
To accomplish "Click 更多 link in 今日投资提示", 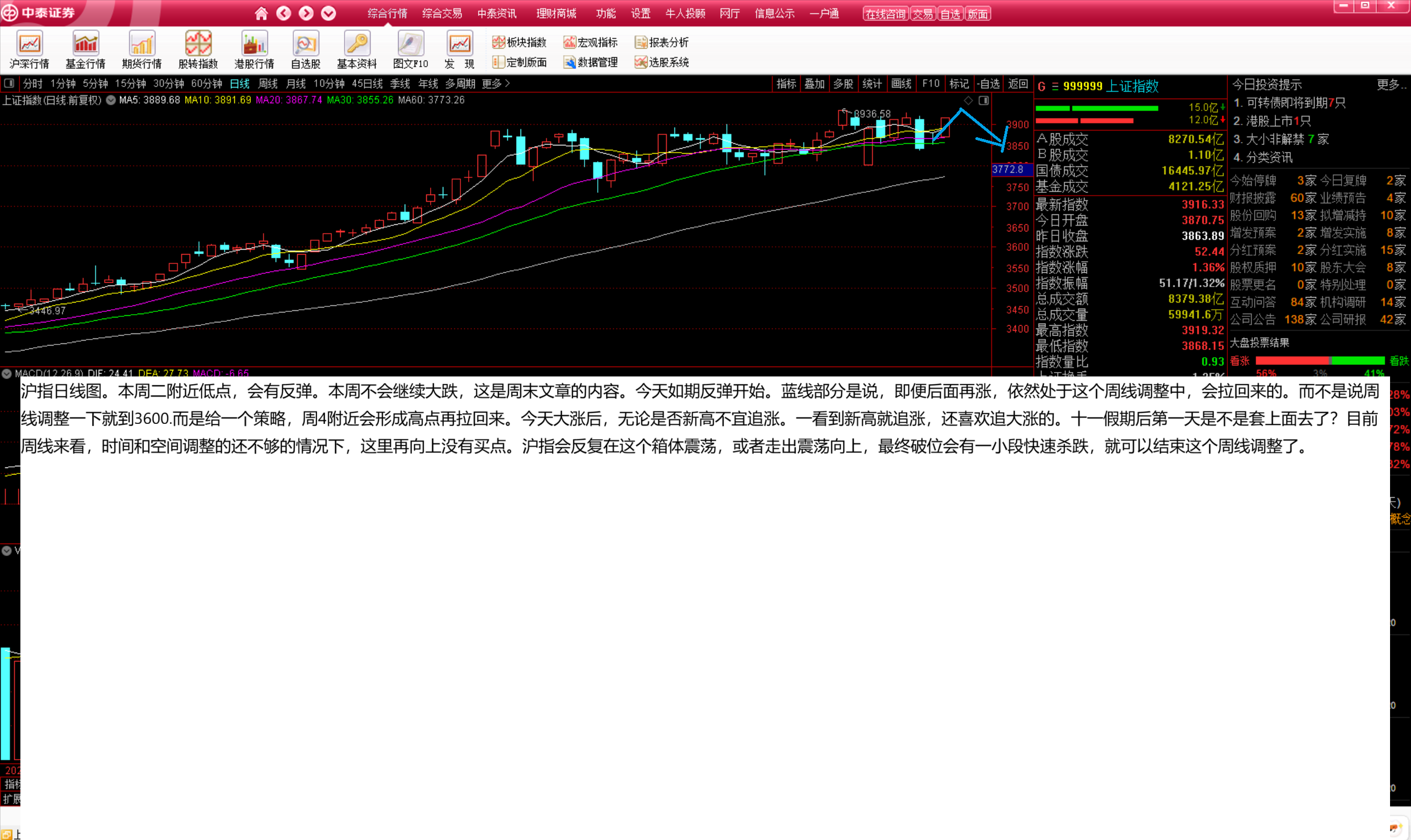I will pyautogui.click(x=1390, y=84).
